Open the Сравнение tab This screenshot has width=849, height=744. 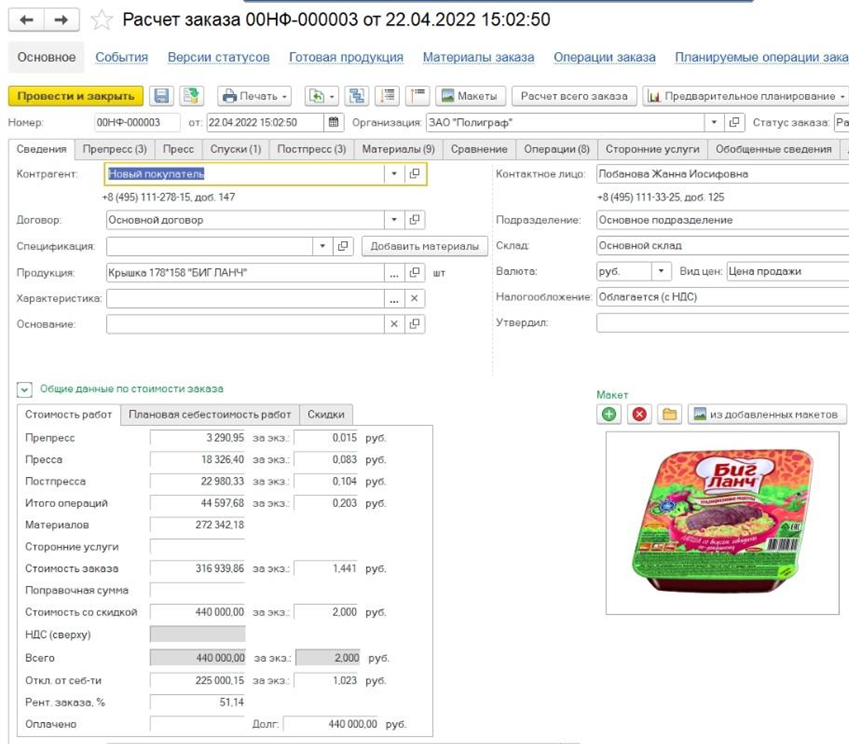click(479, 149)
